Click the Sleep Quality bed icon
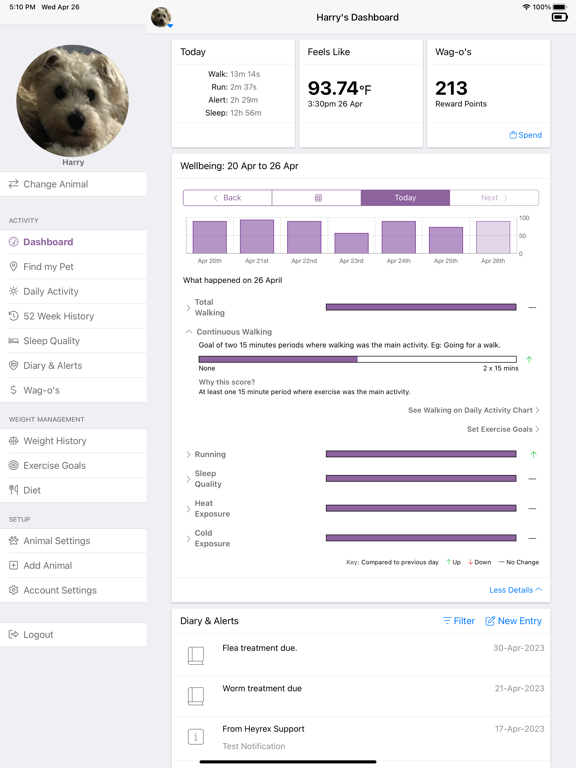The width and height of the screenshot is (576, 768). click(14, 340)
